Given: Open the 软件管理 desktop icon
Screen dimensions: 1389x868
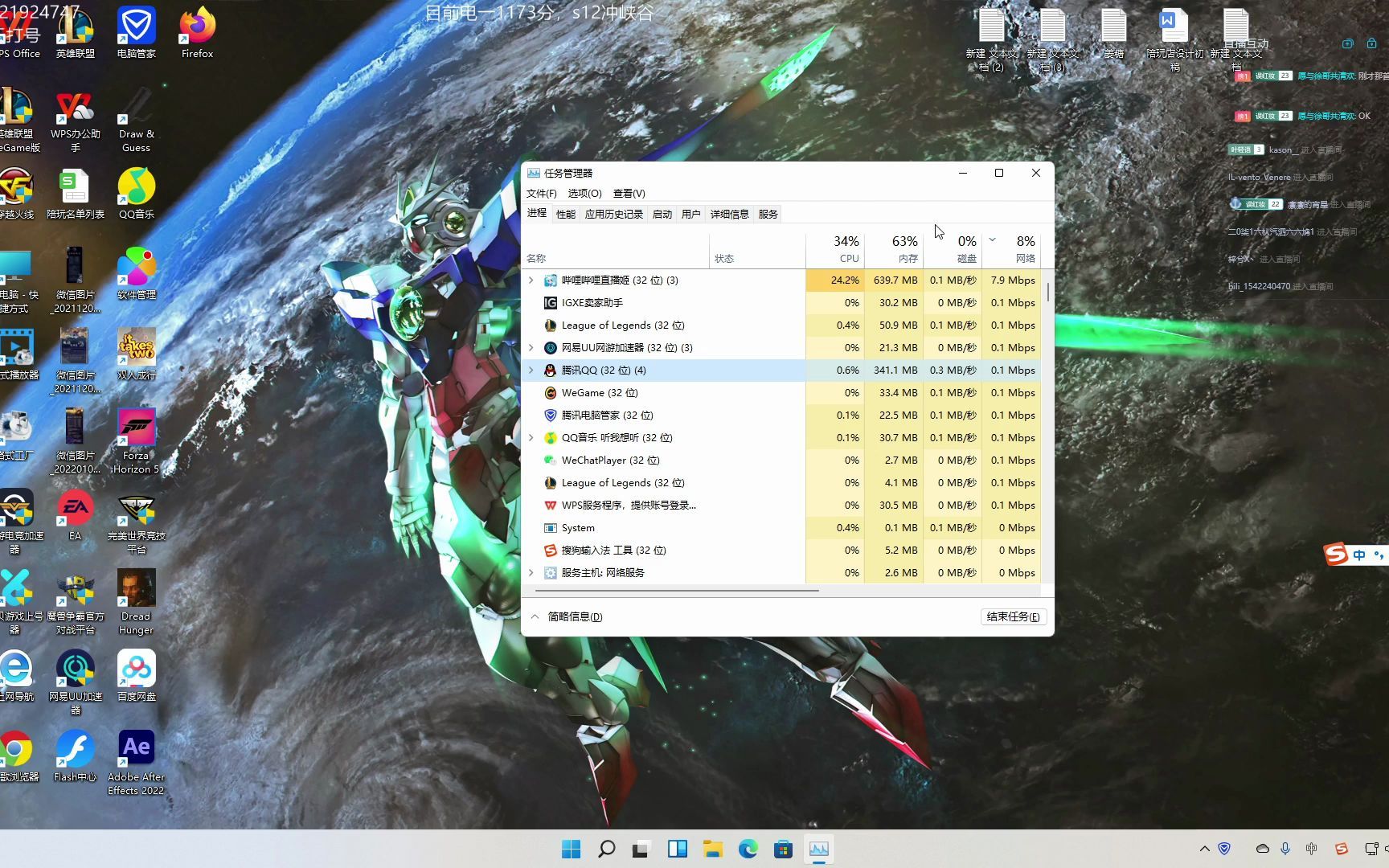Looking at the screenshot, I should 136,273.
